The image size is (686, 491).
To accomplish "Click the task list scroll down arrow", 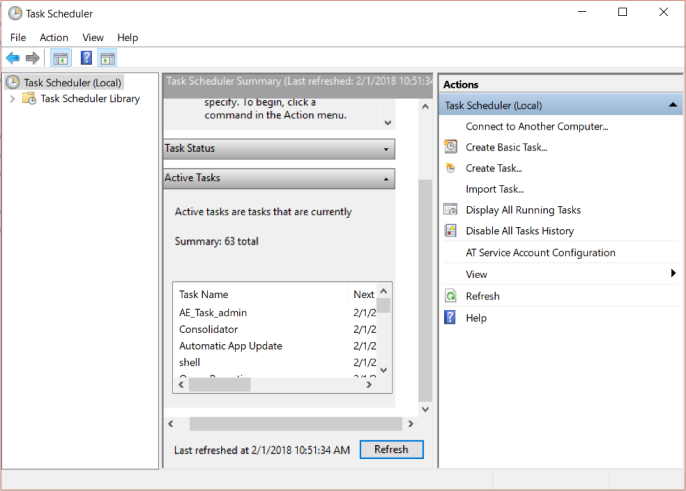I will [x=384, y=370].
